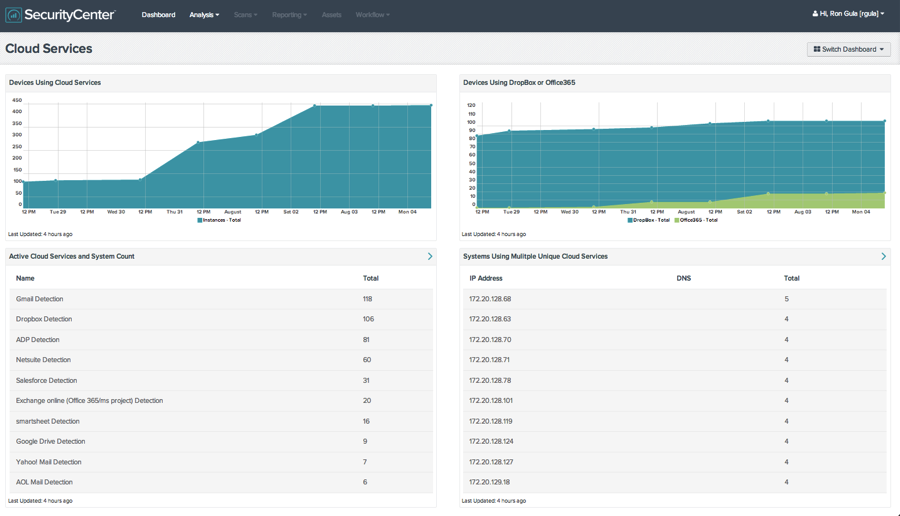Click IP address 172.20.128.71
Screen dimensions: 900x516
[490, 360]
